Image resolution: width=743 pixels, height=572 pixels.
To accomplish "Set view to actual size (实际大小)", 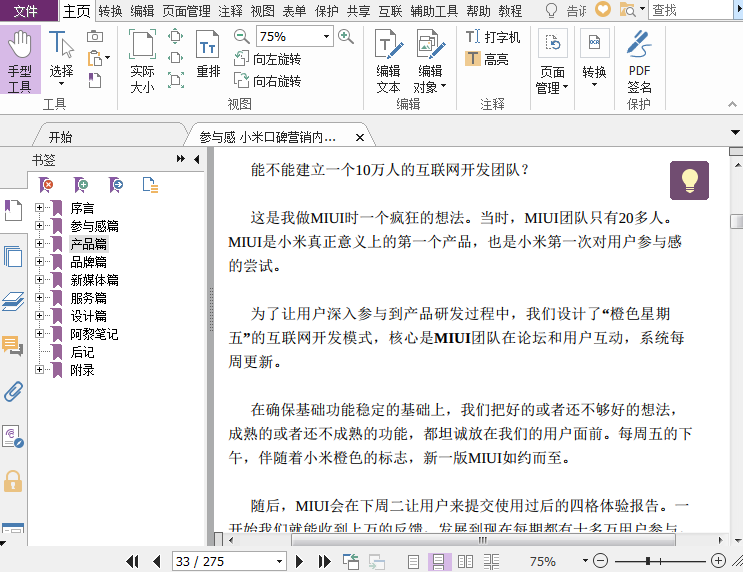I will click(x=142, y=61).
